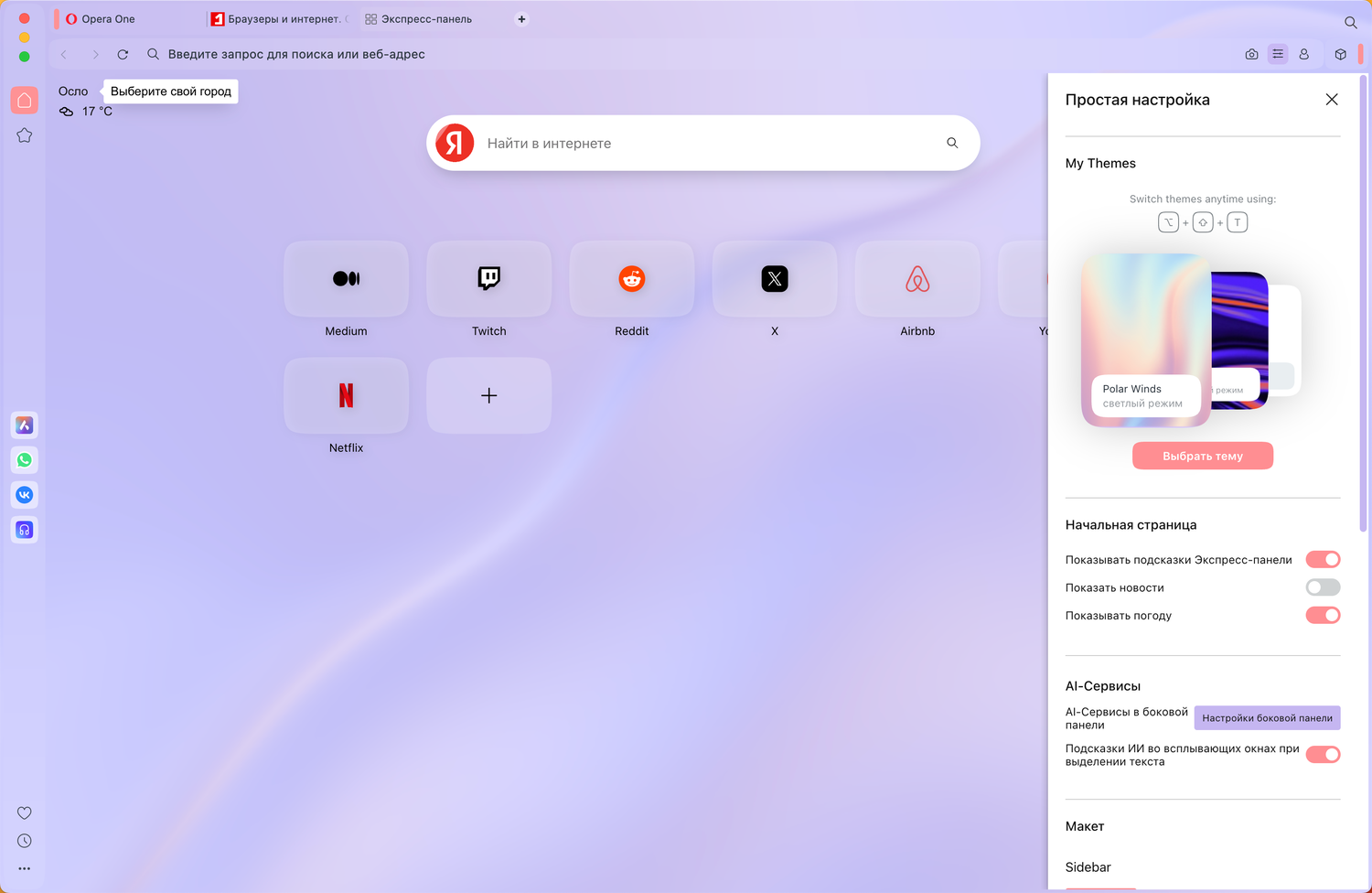Screen dimensions: 1372x893
Task: Click the magnifier in Yandex search box
Action: pos(952,143)
